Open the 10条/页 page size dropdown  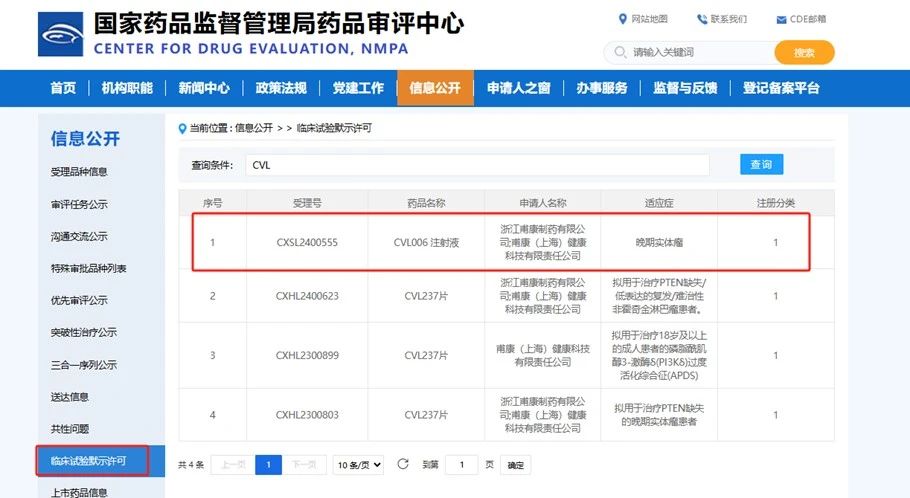(359, 465)
